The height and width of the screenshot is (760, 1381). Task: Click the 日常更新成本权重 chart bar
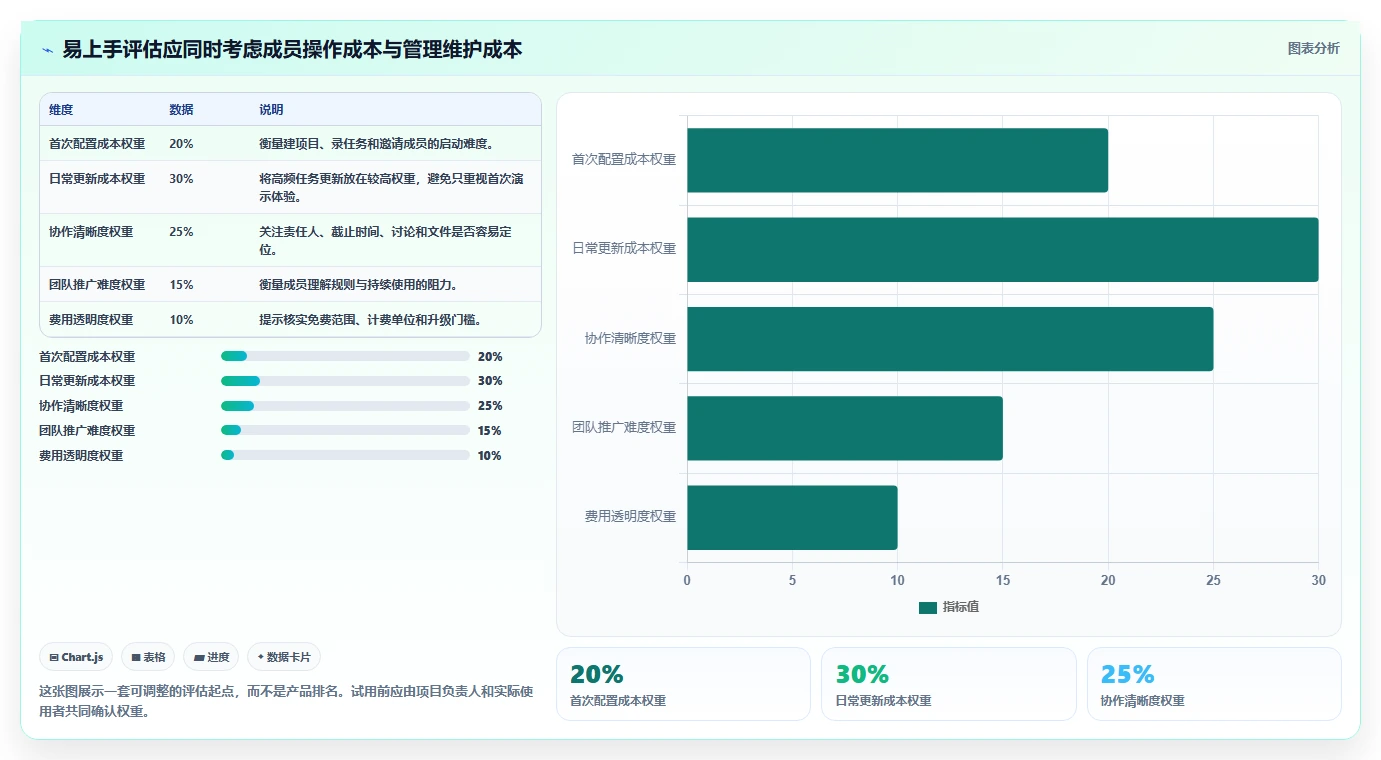point(1002,249)
